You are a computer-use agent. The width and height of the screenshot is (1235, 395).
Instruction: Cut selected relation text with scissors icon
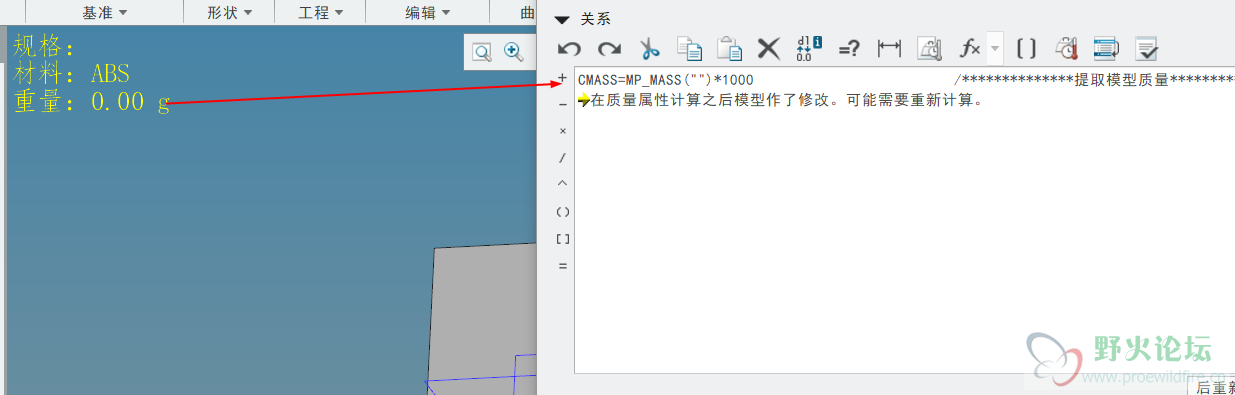650,48
